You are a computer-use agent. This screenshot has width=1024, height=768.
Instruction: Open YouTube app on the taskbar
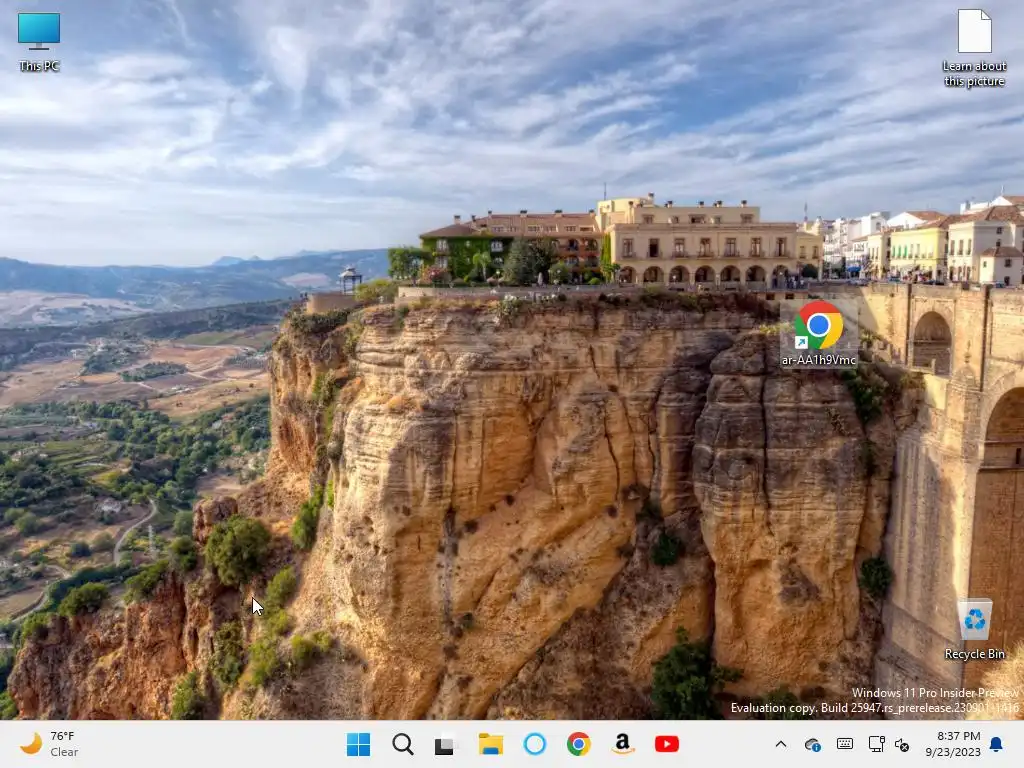click(x=667, y=744)
